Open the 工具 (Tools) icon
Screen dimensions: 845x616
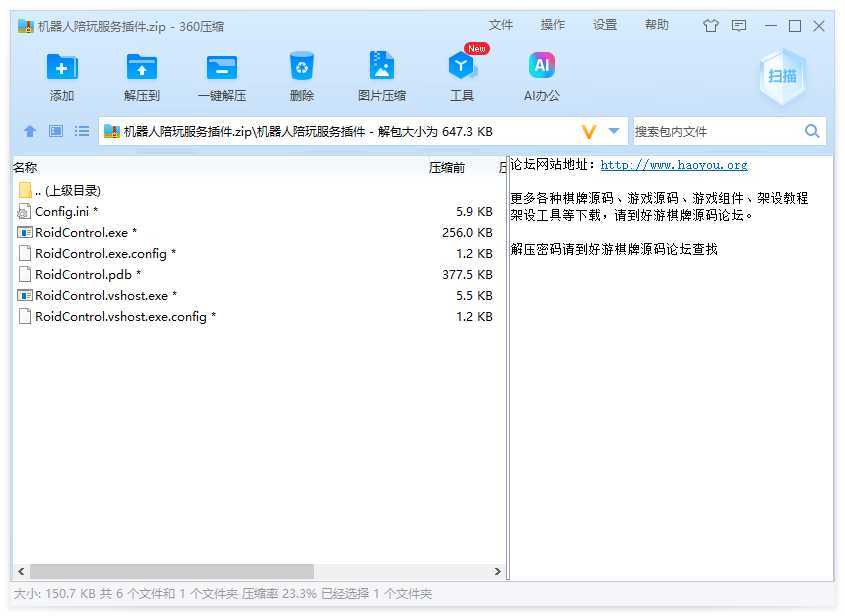461,68
